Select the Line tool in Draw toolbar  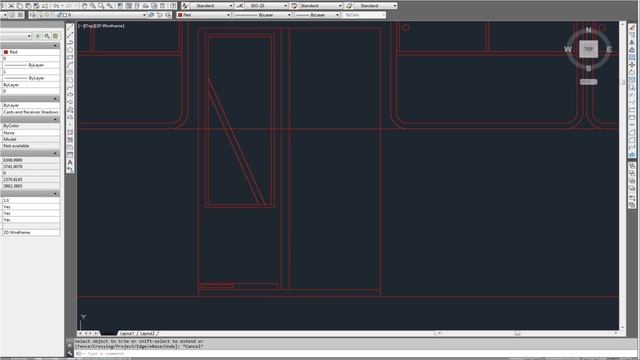click(x=70, y=27)
